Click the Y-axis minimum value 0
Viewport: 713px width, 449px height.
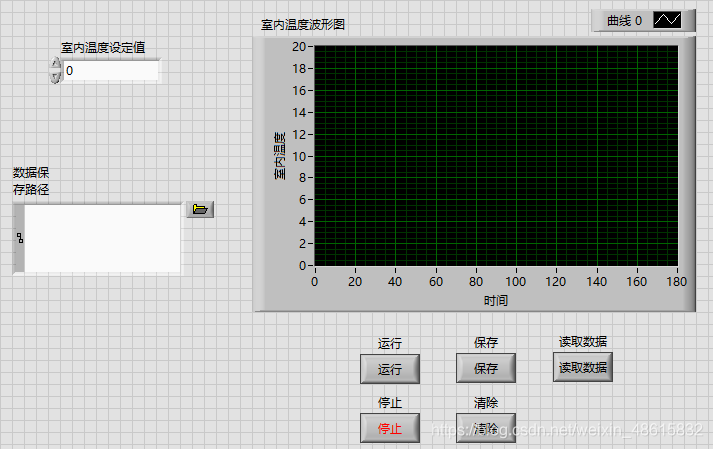[302, 265]
